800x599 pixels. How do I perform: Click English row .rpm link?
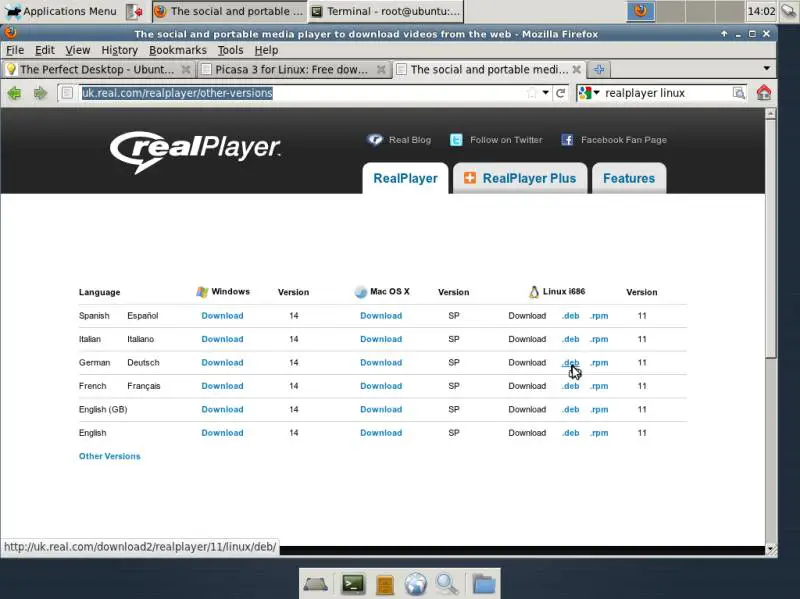[x=599, y=433]
